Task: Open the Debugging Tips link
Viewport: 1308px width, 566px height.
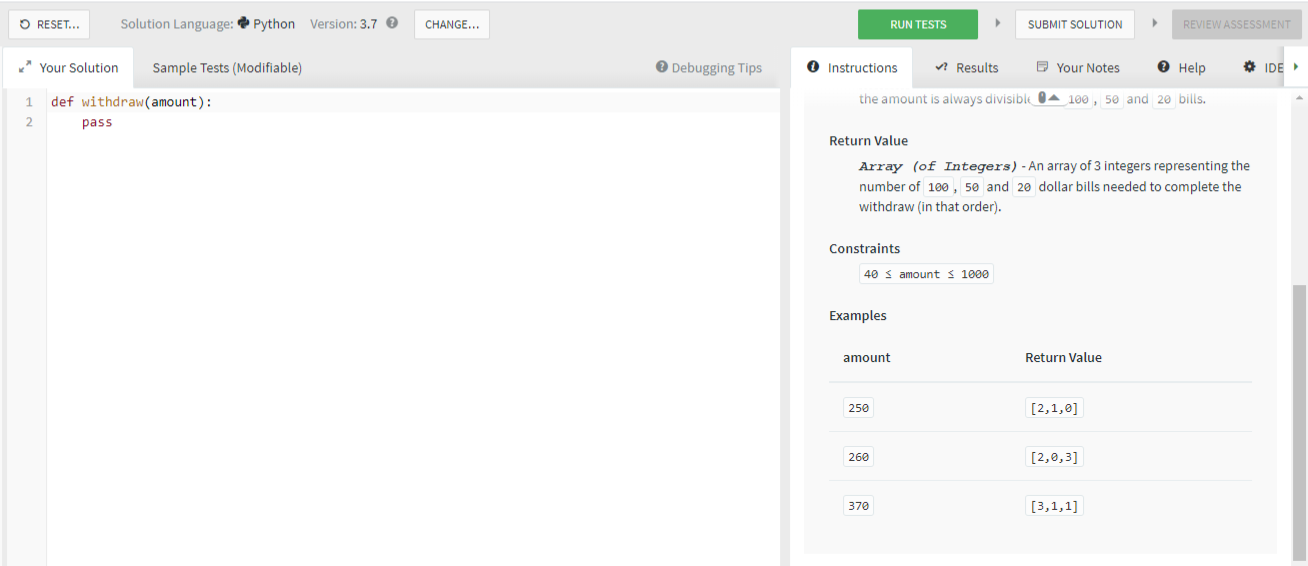Action: tap(709, 68)
